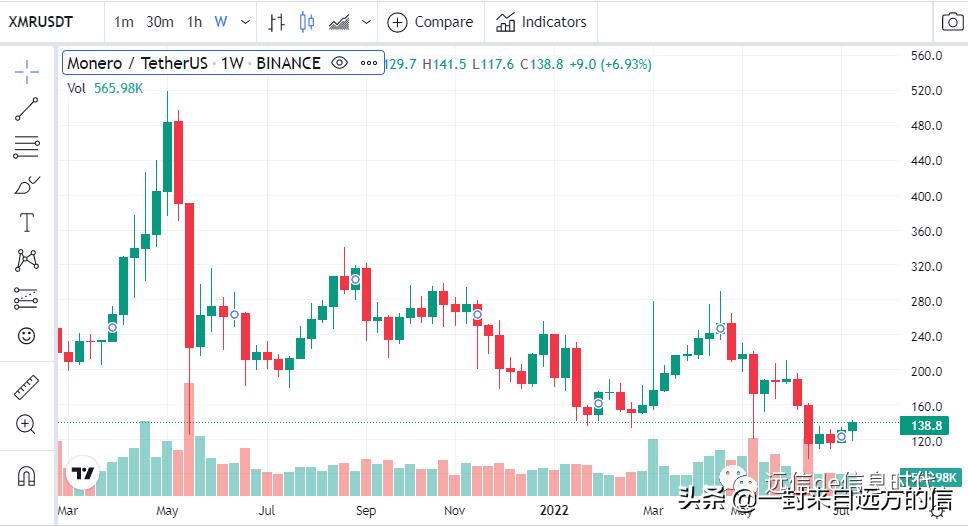
Task: Switch to the 30m timeframe
Action: tap(159, 22)
